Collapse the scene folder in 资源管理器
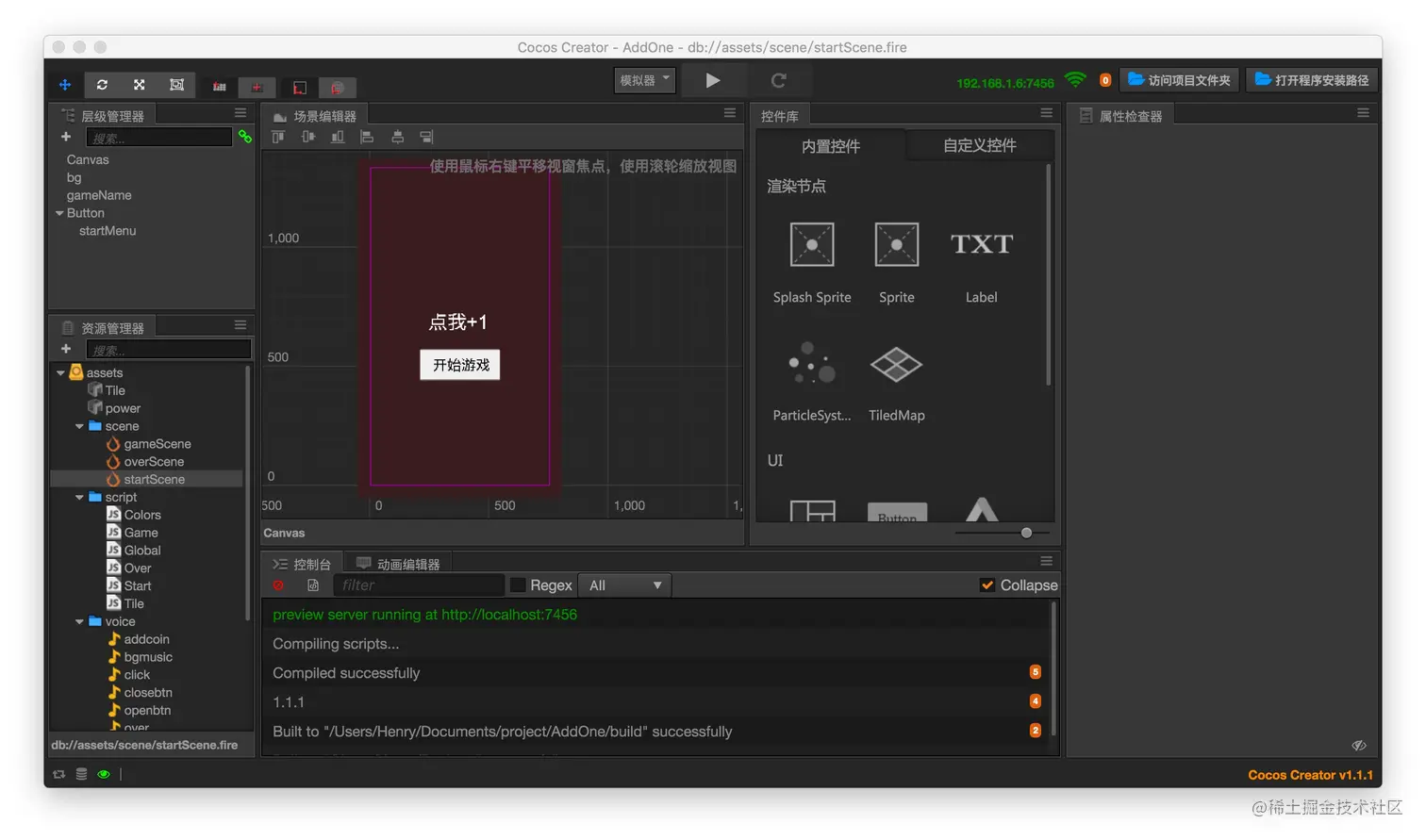The width and height of the screenshot is (1426, 840). 79,425
